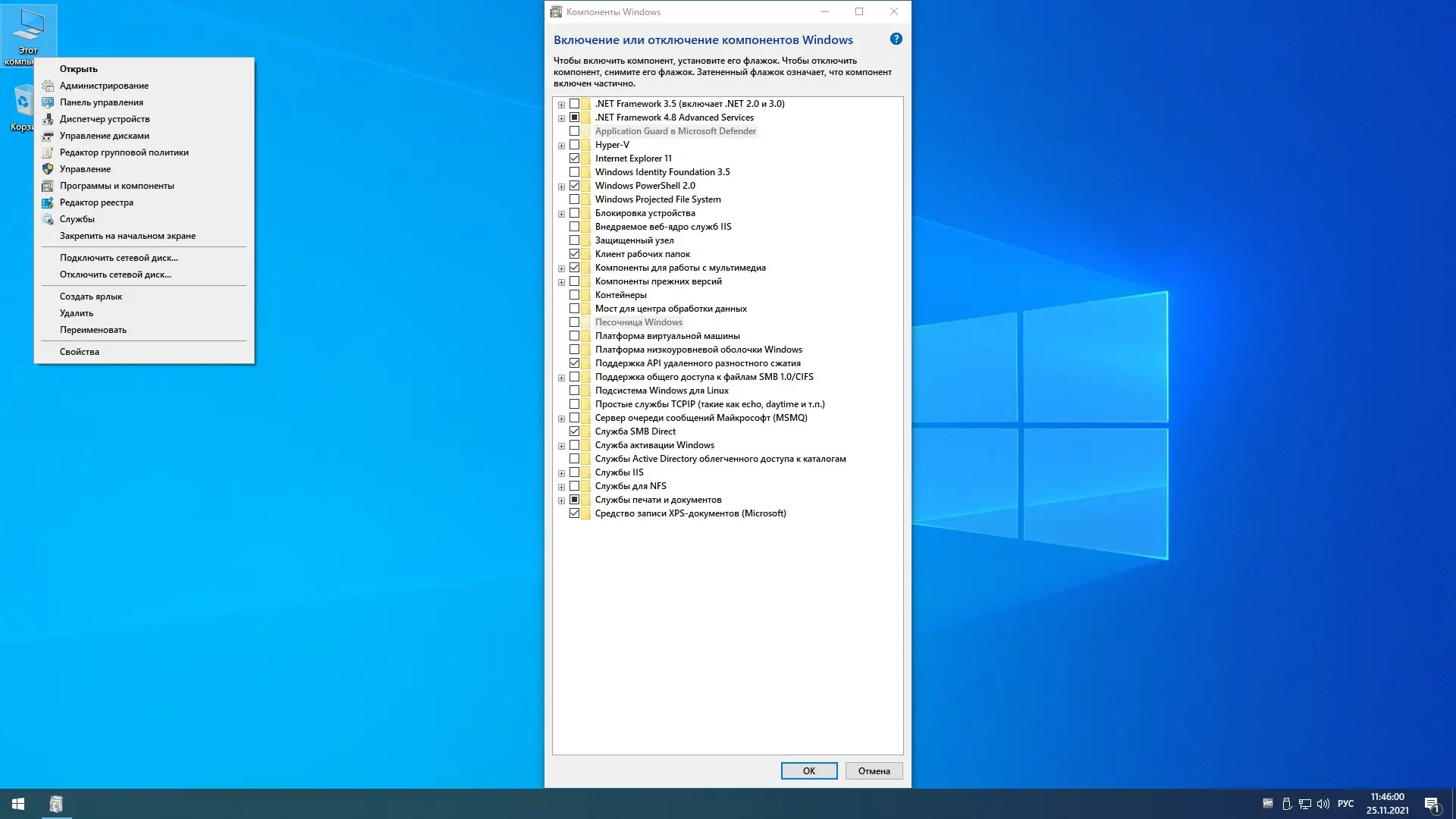Click the РУС language indicator
The height and width of the screenshot is (819, 1456).
1345,803
